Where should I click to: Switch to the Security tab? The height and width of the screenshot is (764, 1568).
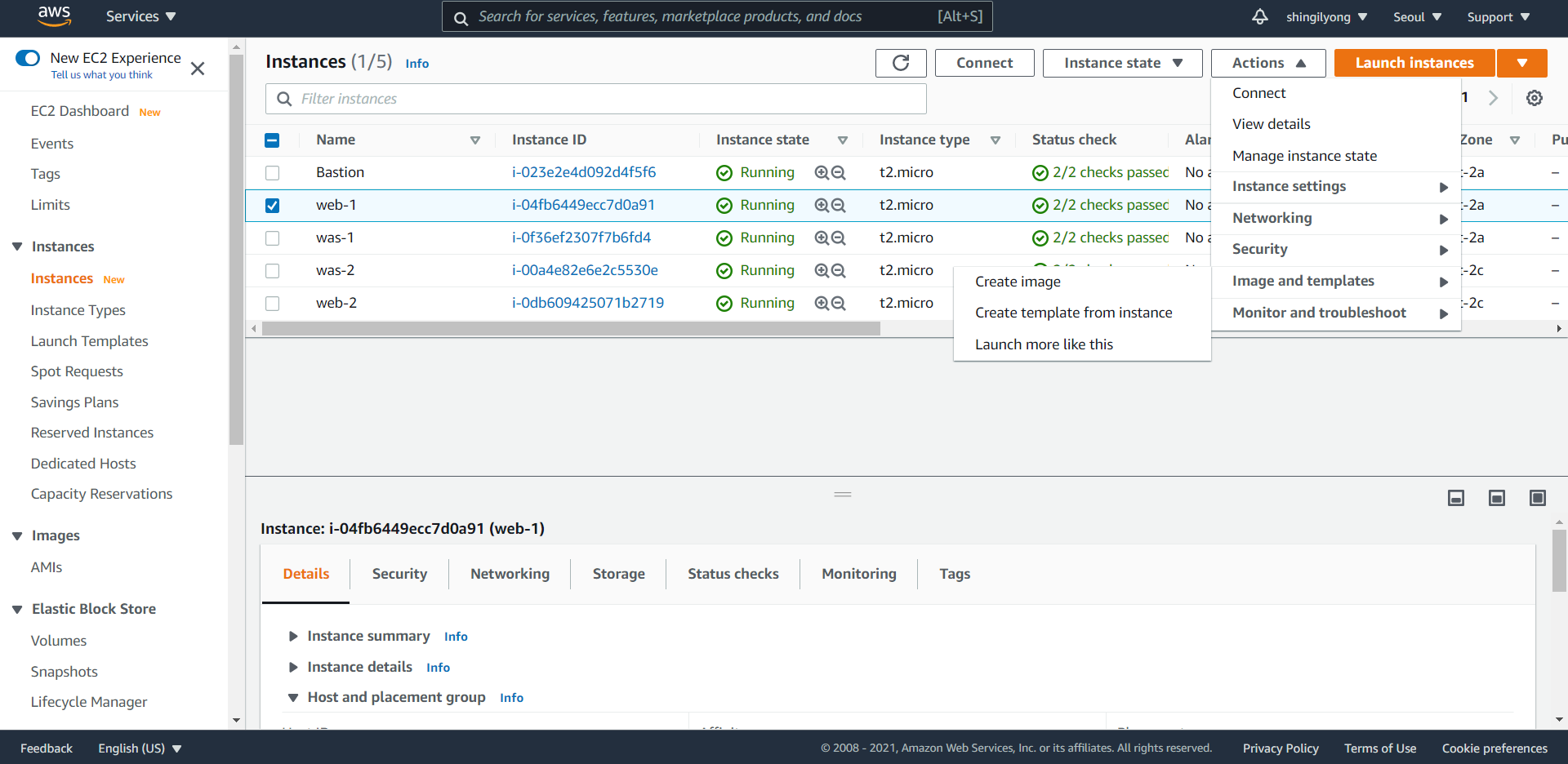399,574
